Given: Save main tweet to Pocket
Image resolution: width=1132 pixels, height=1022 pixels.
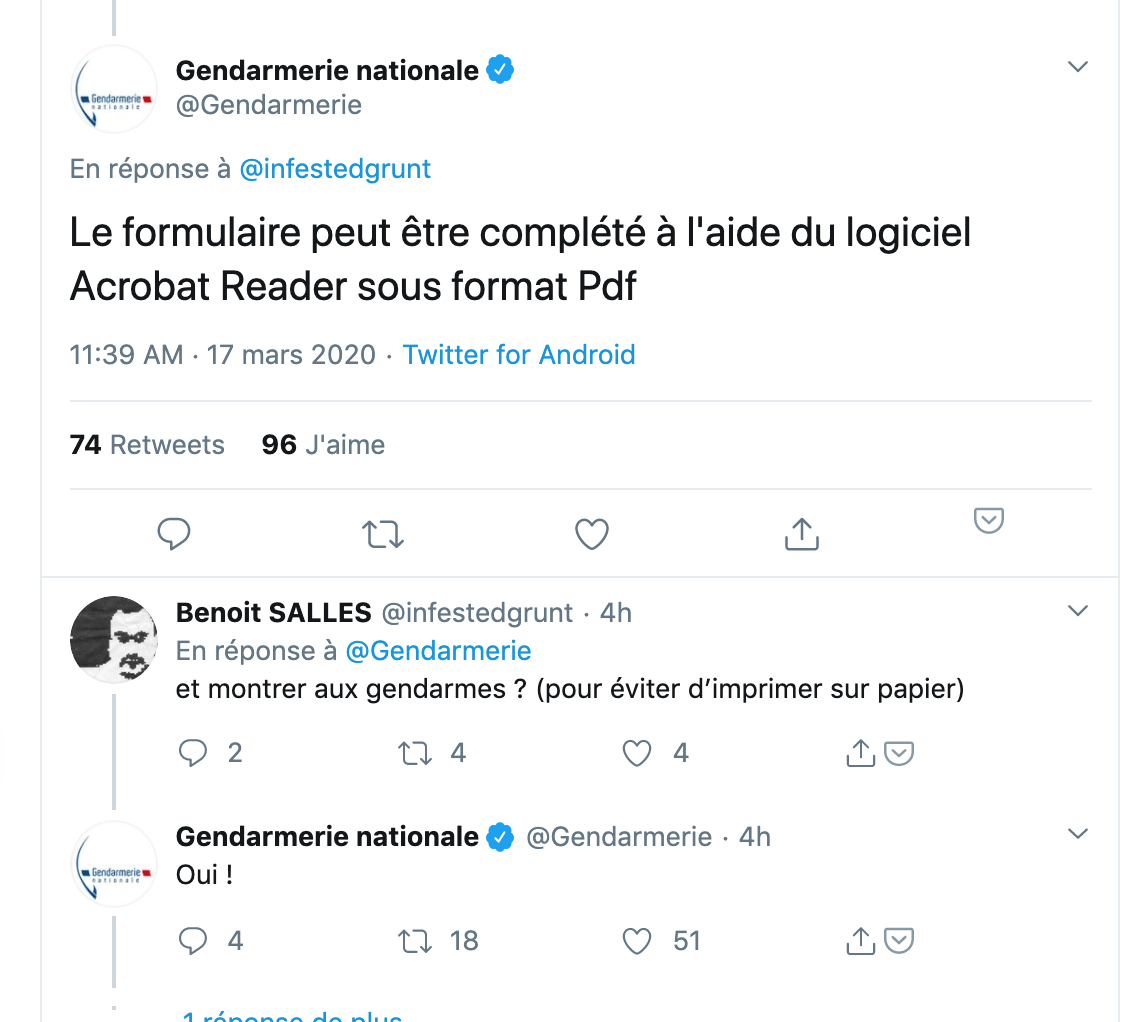Looking at the screenshot, I should (x=988, y=520).
